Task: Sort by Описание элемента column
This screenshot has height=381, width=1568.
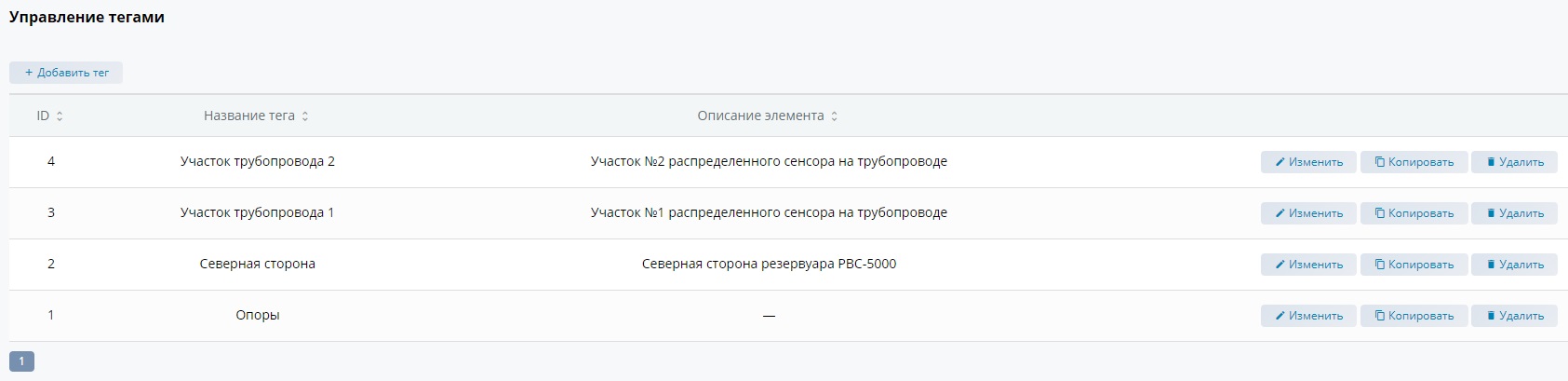Action: (x=834, y=116)
